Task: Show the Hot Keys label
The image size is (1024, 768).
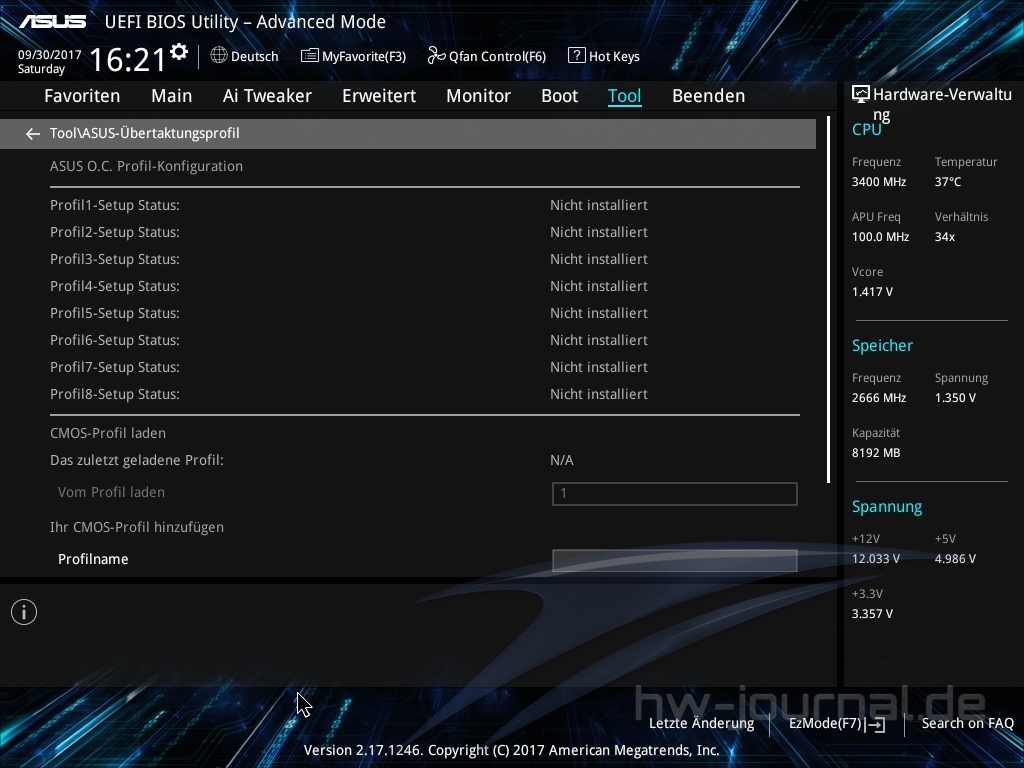Action: click(614, 56)
